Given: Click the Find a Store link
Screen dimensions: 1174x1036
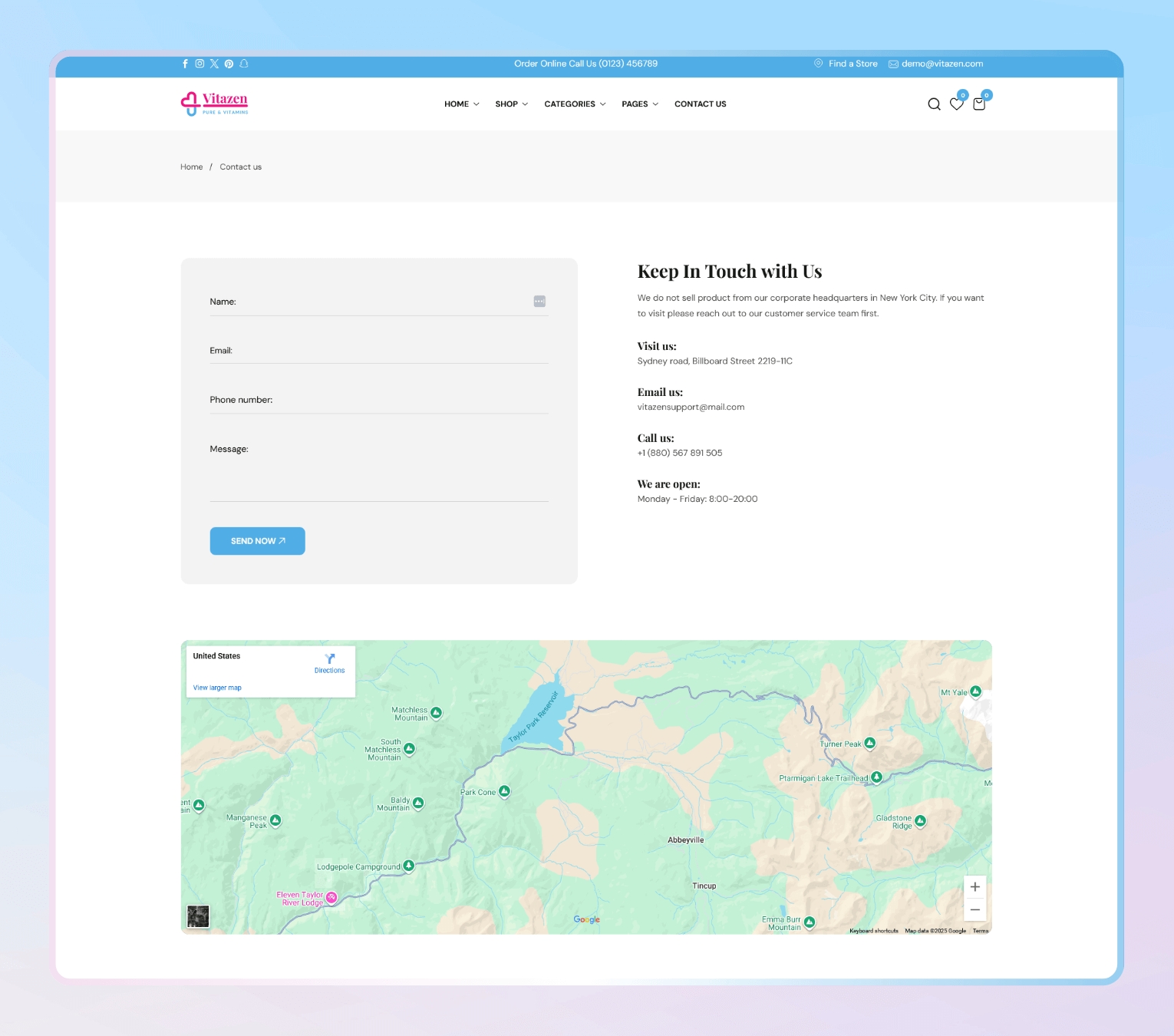Looking at the screenshot, I should tap(846, 64).
